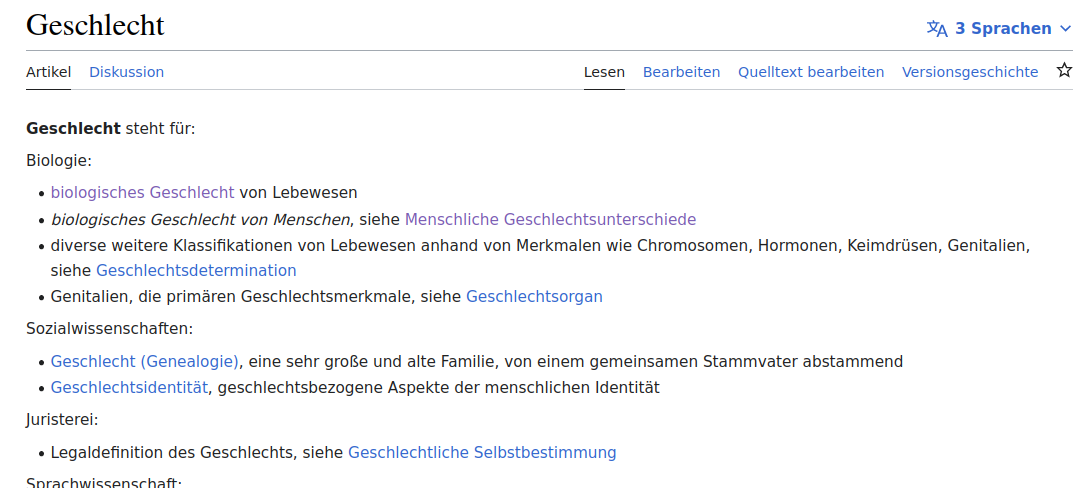The image size is (1091, 488).
Task: Open the Geschlechtsdetermination link
Action: coord(196,270)
